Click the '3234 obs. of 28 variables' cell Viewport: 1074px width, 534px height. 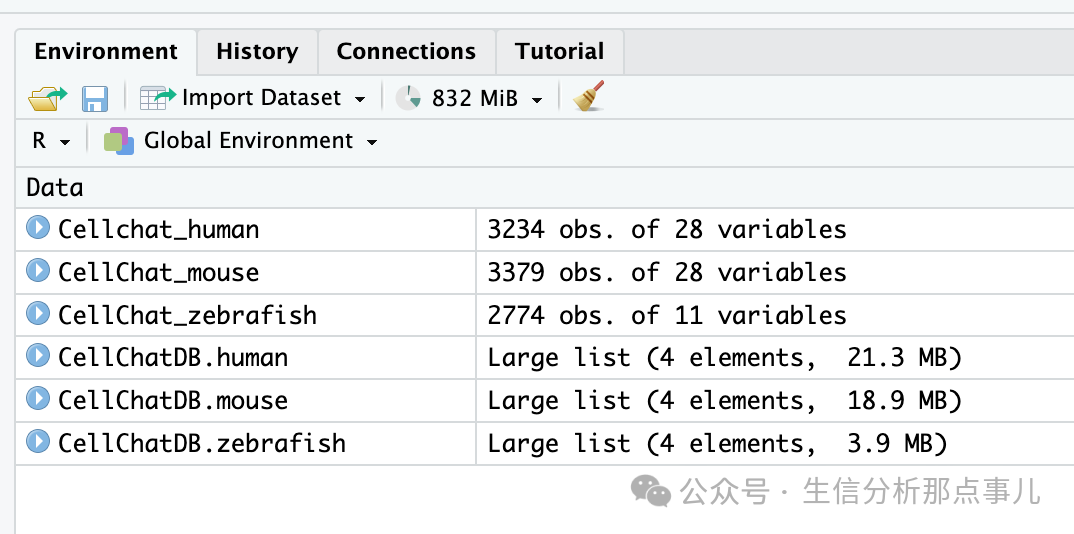click(775, 229)
